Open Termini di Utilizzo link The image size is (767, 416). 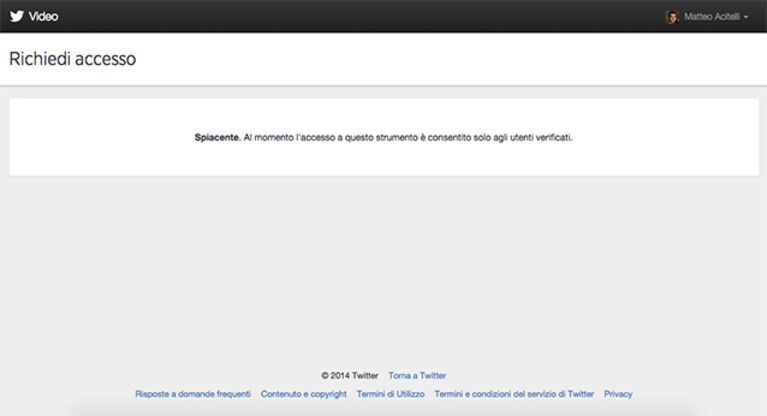[390, 394]
